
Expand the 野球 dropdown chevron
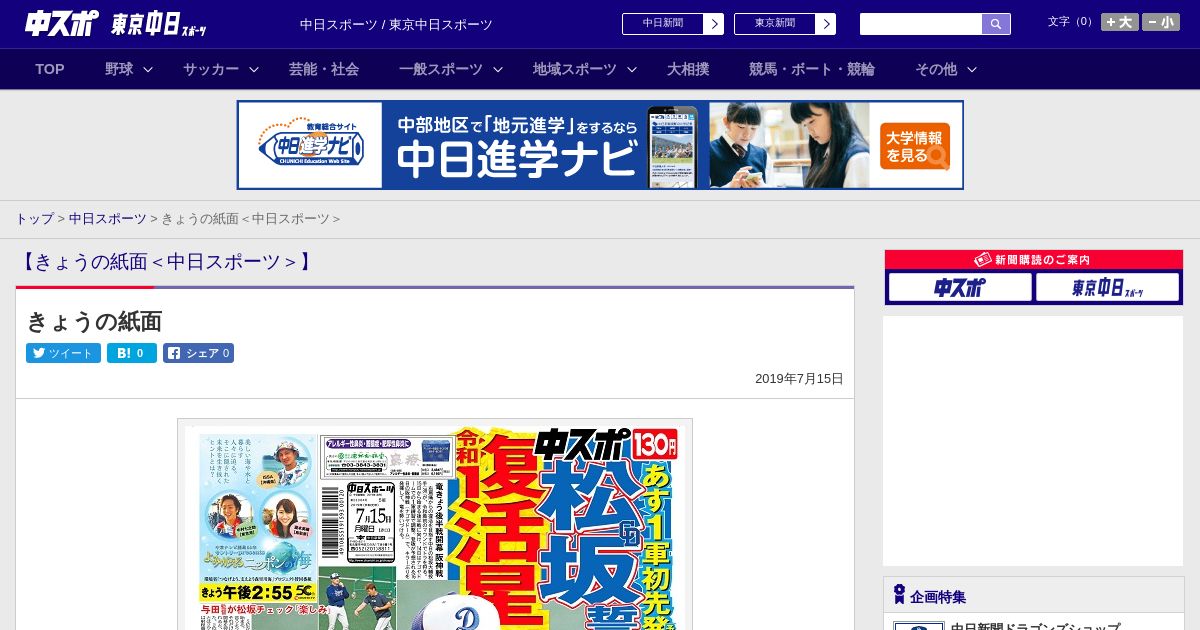[148, 69]
